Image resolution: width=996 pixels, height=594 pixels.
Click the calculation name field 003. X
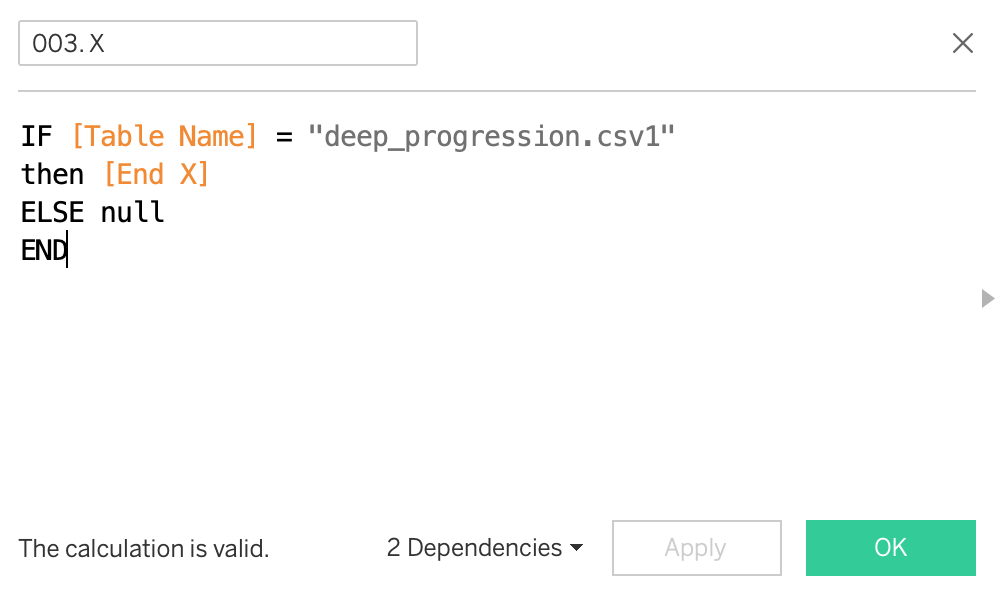pos(217,43)
